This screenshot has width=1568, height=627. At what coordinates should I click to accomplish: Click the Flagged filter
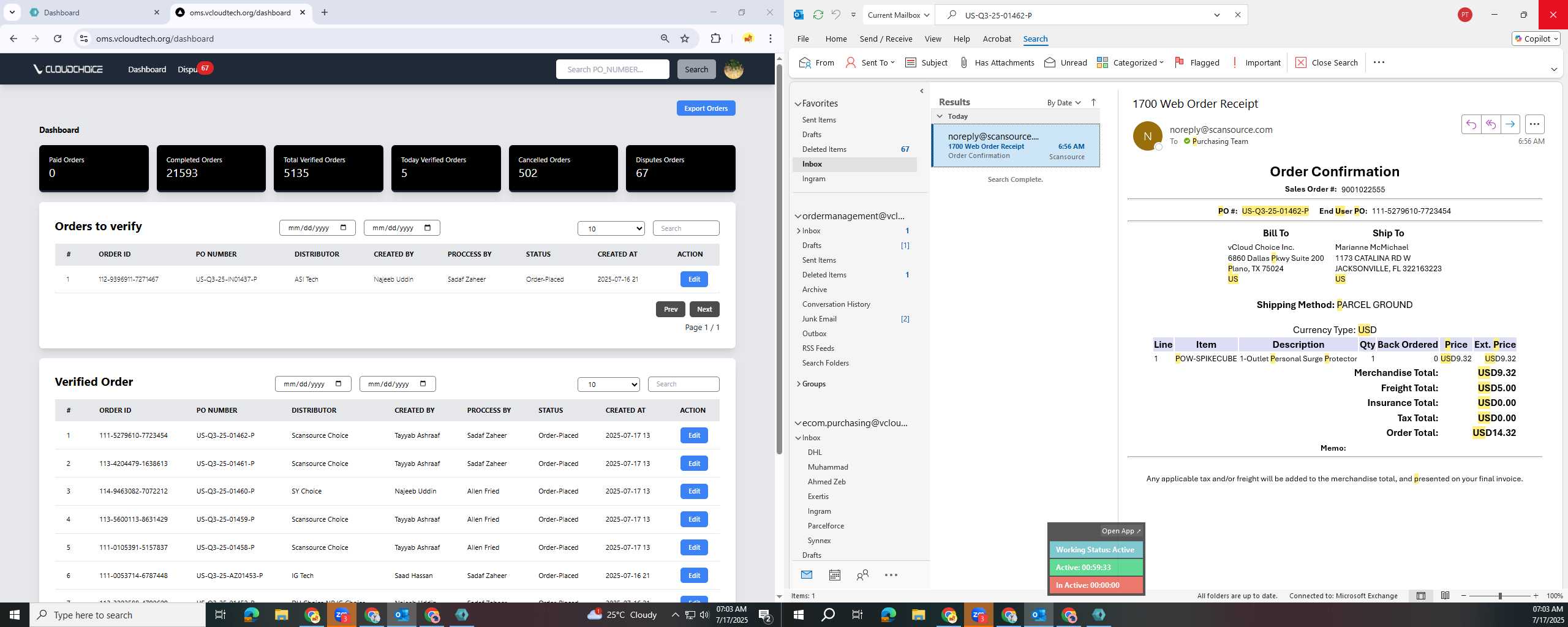tap(1197, 62)
